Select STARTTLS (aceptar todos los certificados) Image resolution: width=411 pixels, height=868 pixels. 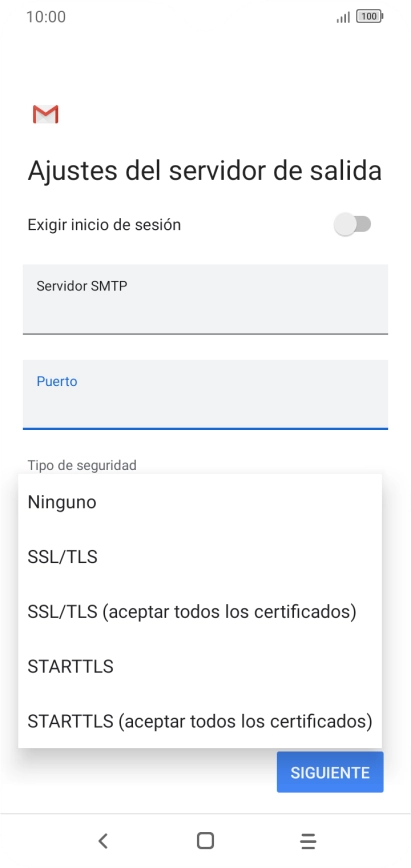(x=200, y=721)
